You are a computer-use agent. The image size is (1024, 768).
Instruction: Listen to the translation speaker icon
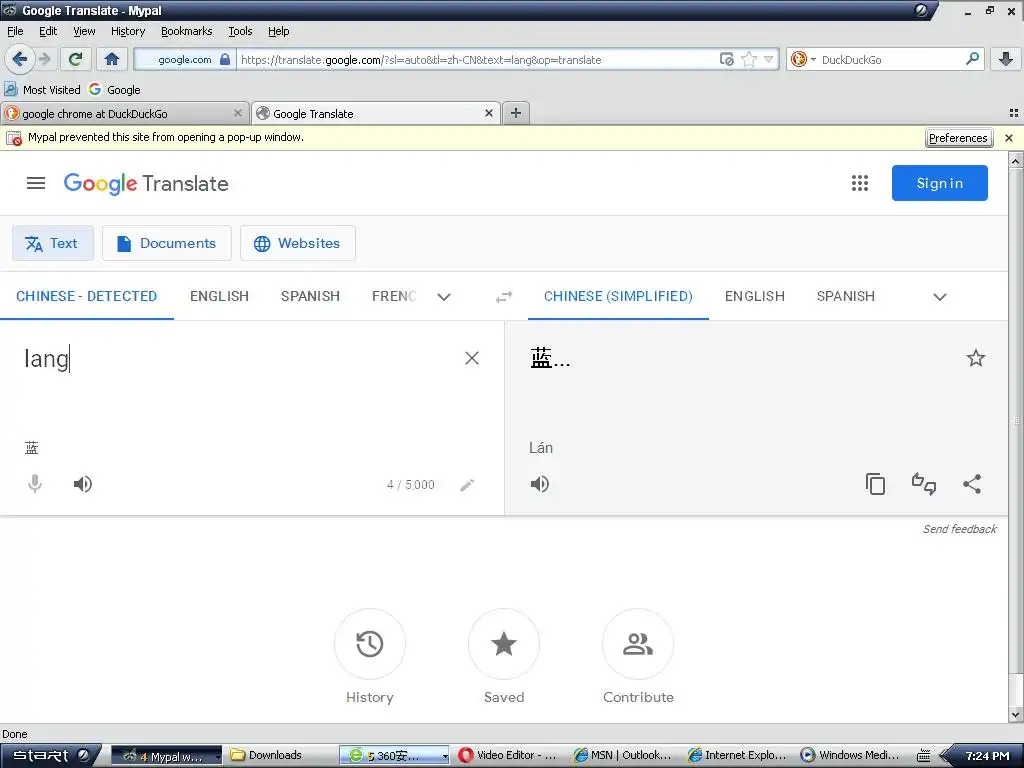(x=539, y=484)
